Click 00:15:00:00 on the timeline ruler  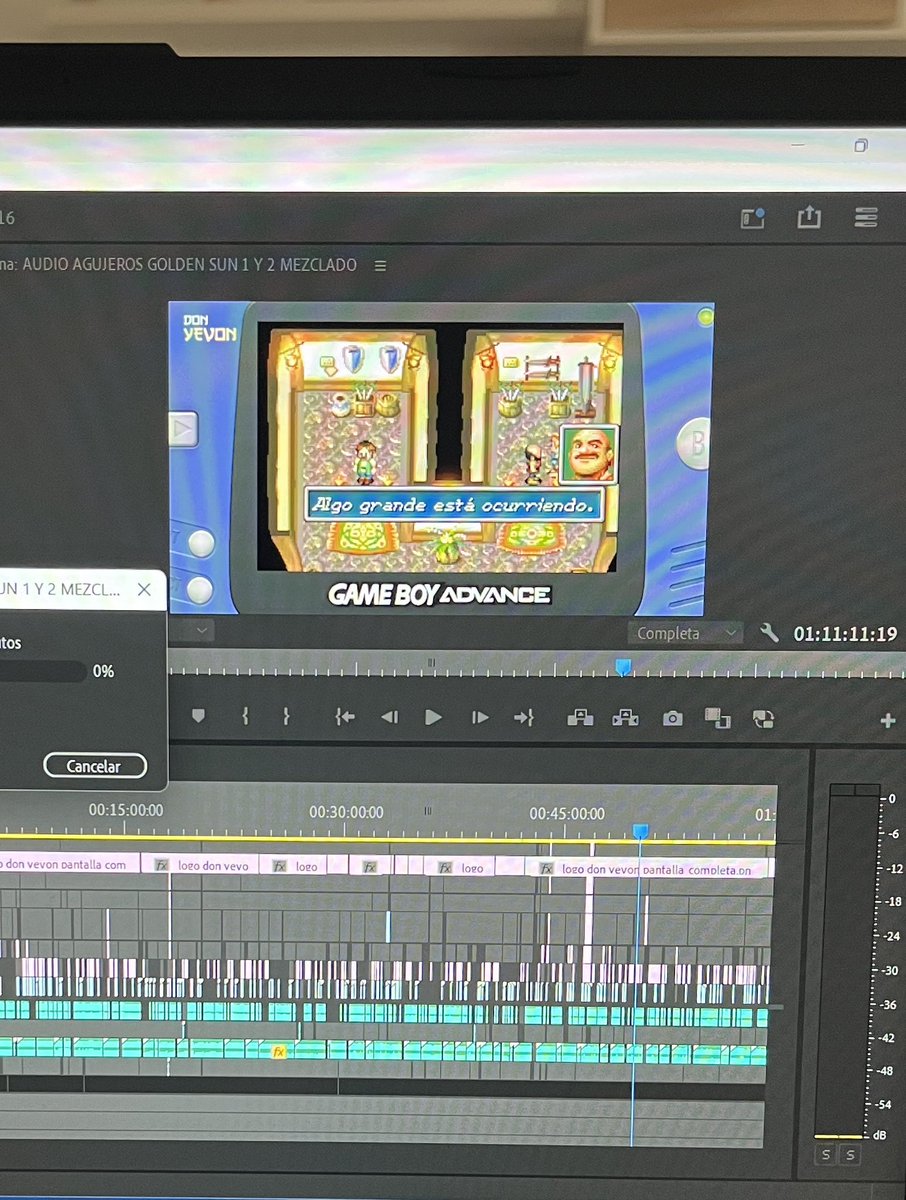[x=126, y=810]
